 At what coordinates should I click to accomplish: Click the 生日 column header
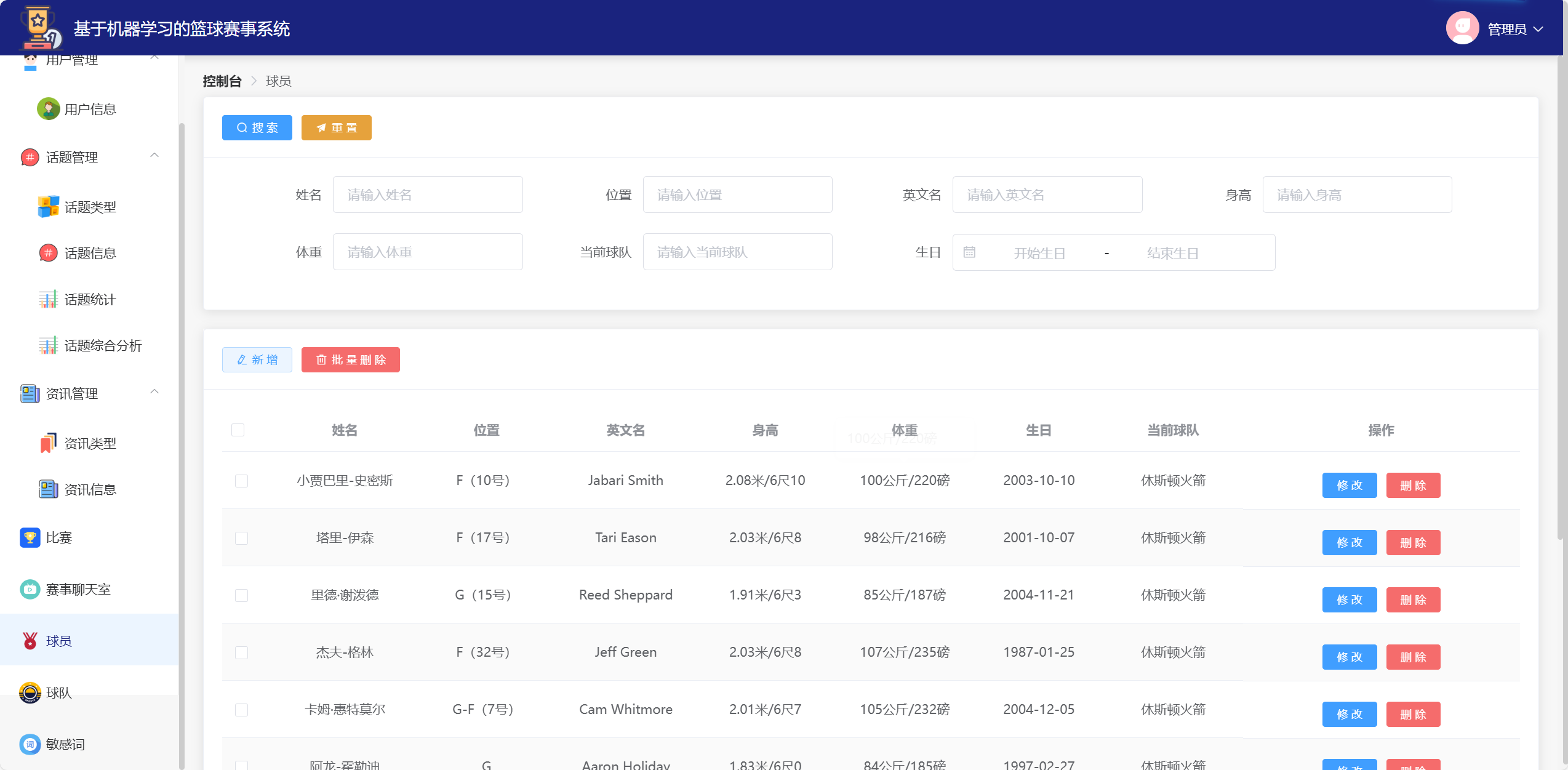(1039, 430)
